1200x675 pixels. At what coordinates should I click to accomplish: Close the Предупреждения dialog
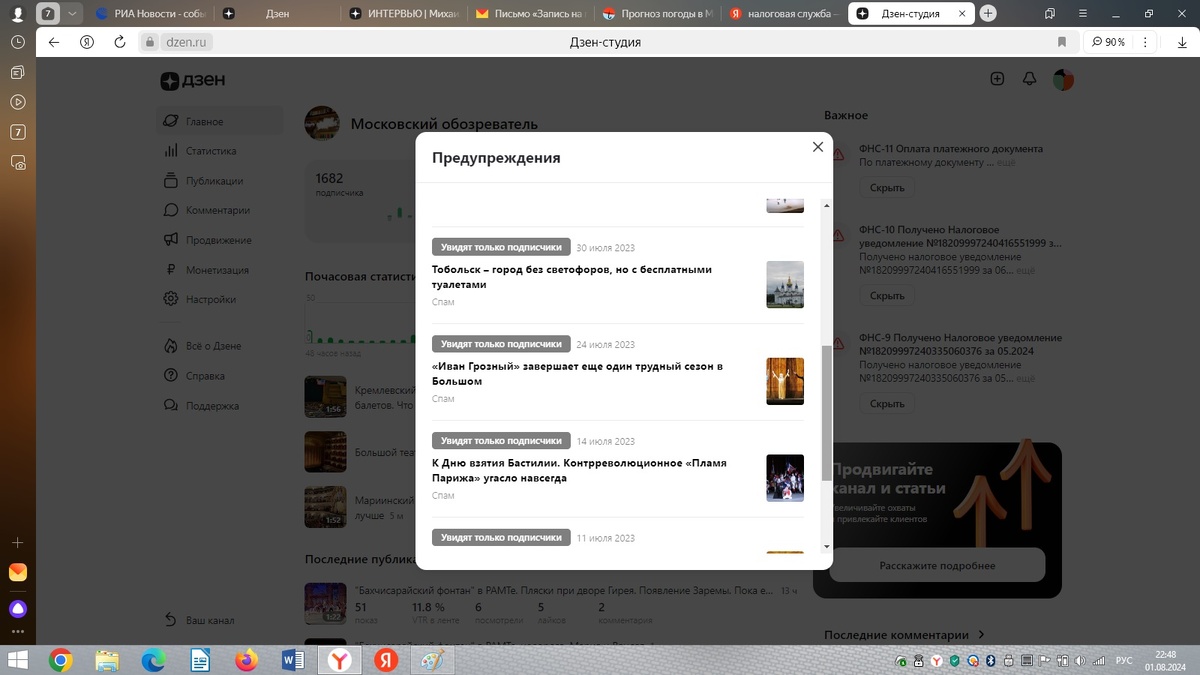coord(817,147)
